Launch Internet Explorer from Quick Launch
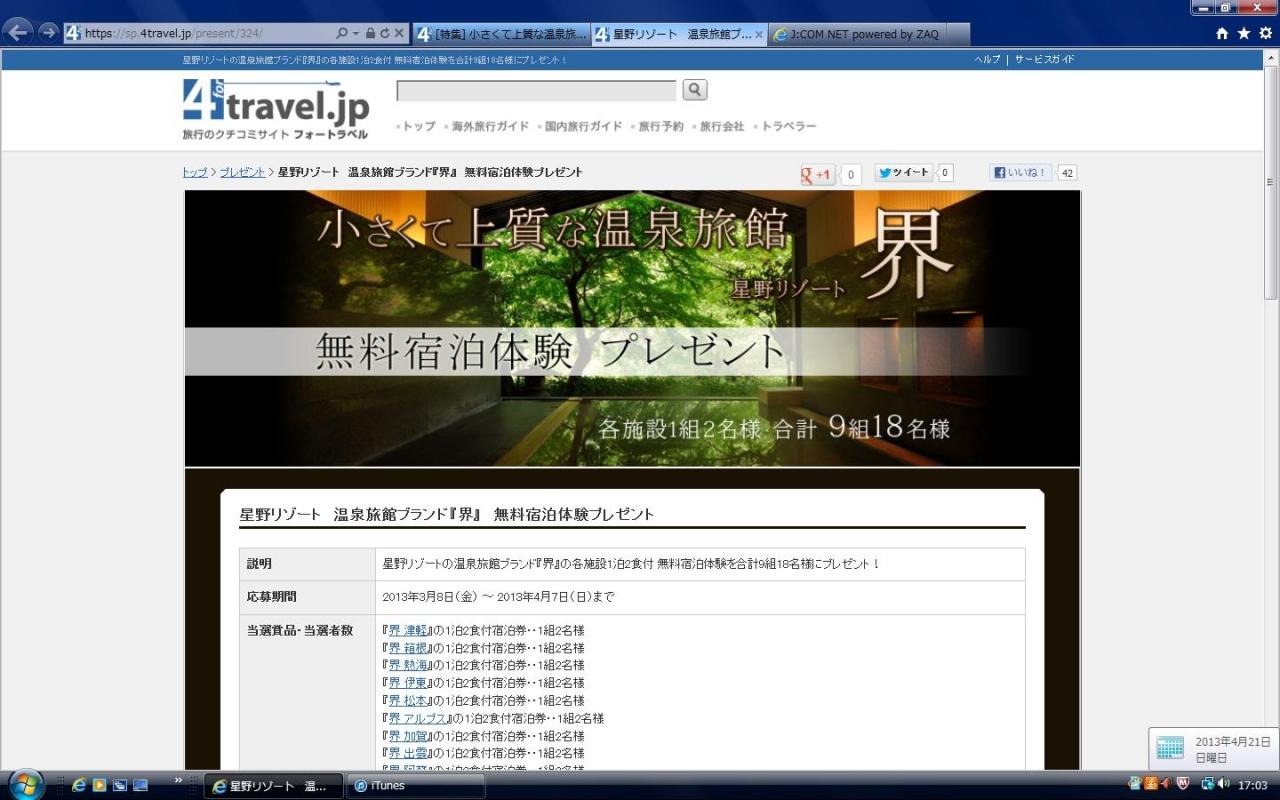Image resolution: width=1280 pixels, height=800 pixels. 78,785
